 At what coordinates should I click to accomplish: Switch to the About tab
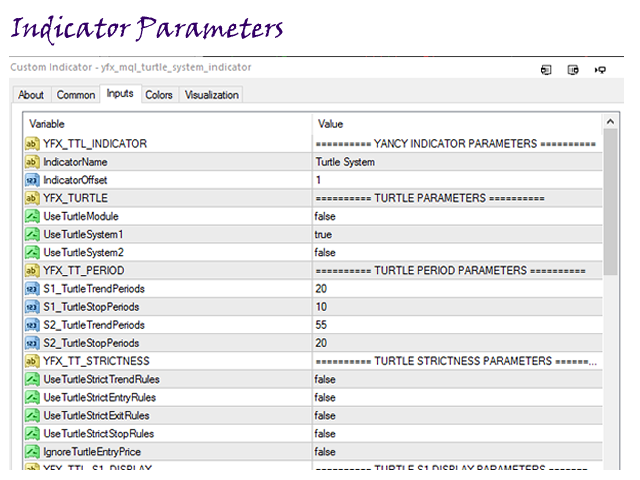tap(31, 95)
